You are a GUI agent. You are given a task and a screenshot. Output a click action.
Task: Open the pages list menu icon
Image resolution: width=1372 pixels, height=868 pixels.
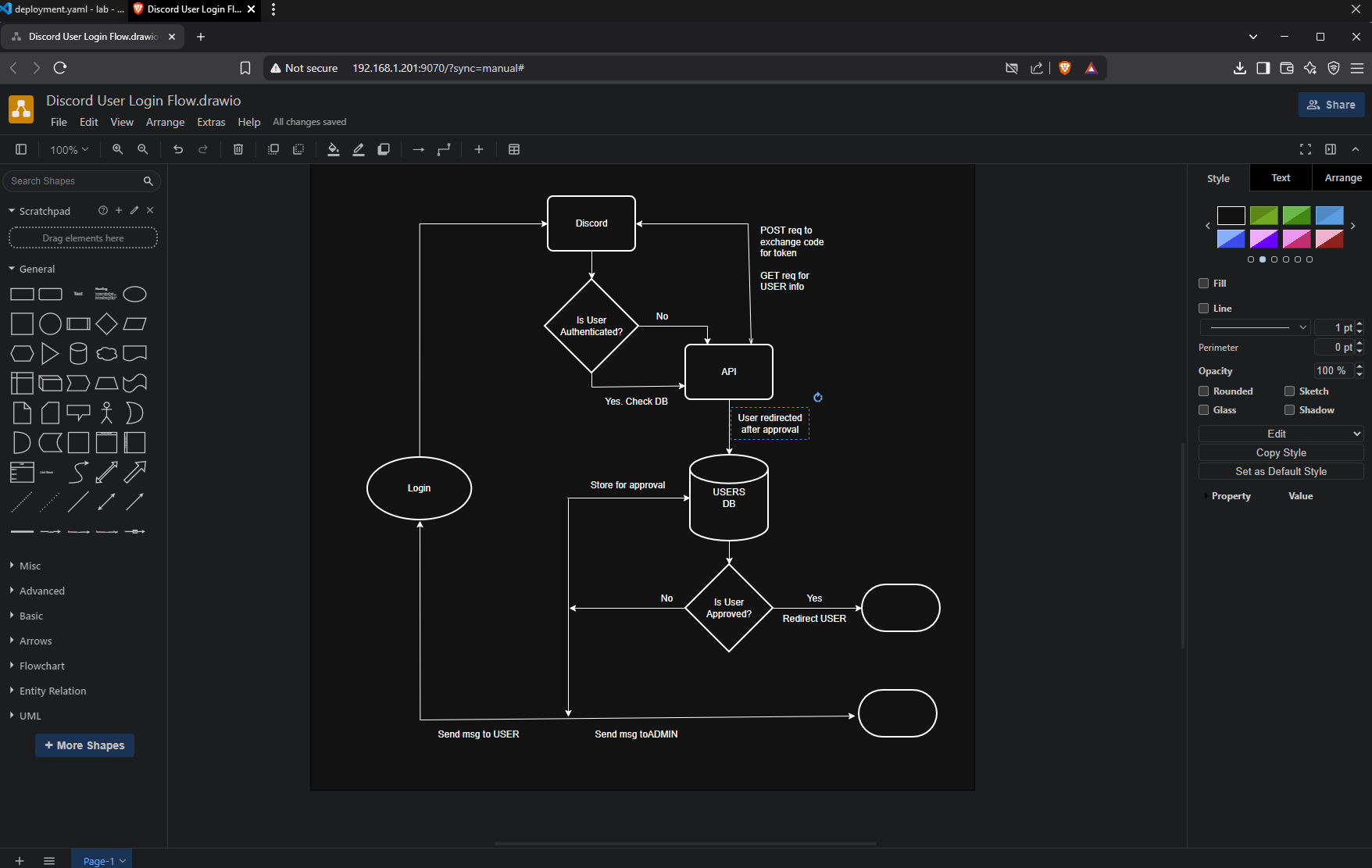coord(49,860)
